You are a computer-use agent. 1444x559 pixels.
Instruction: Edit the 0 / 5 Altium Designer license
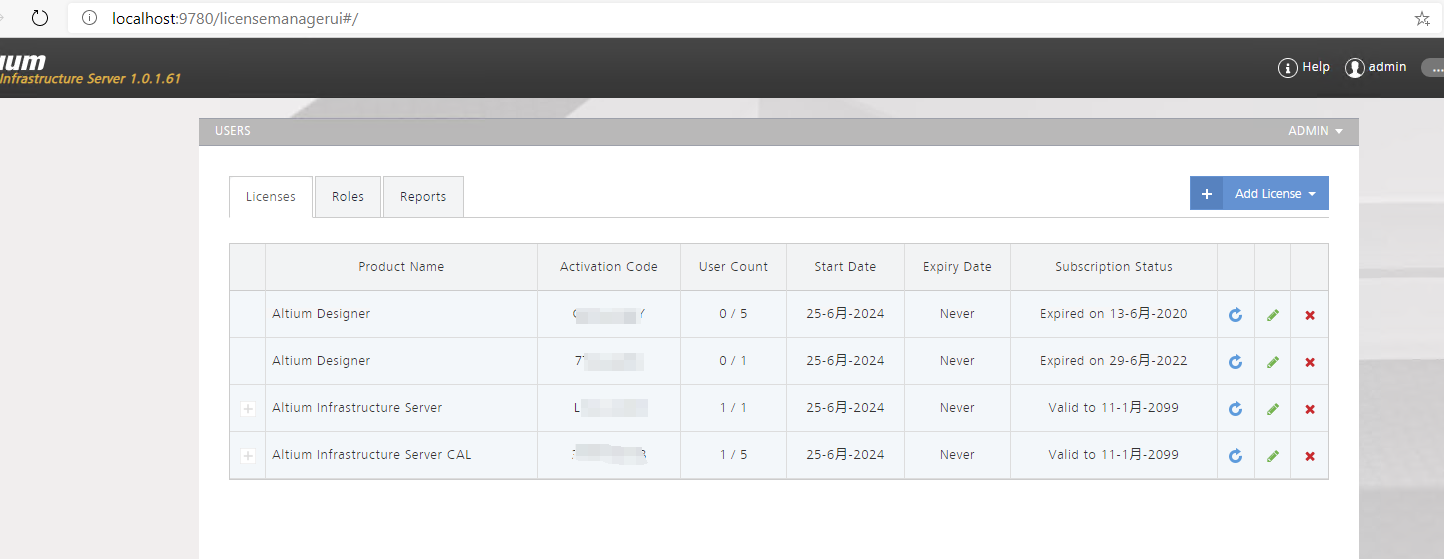tap(1272, 315)
